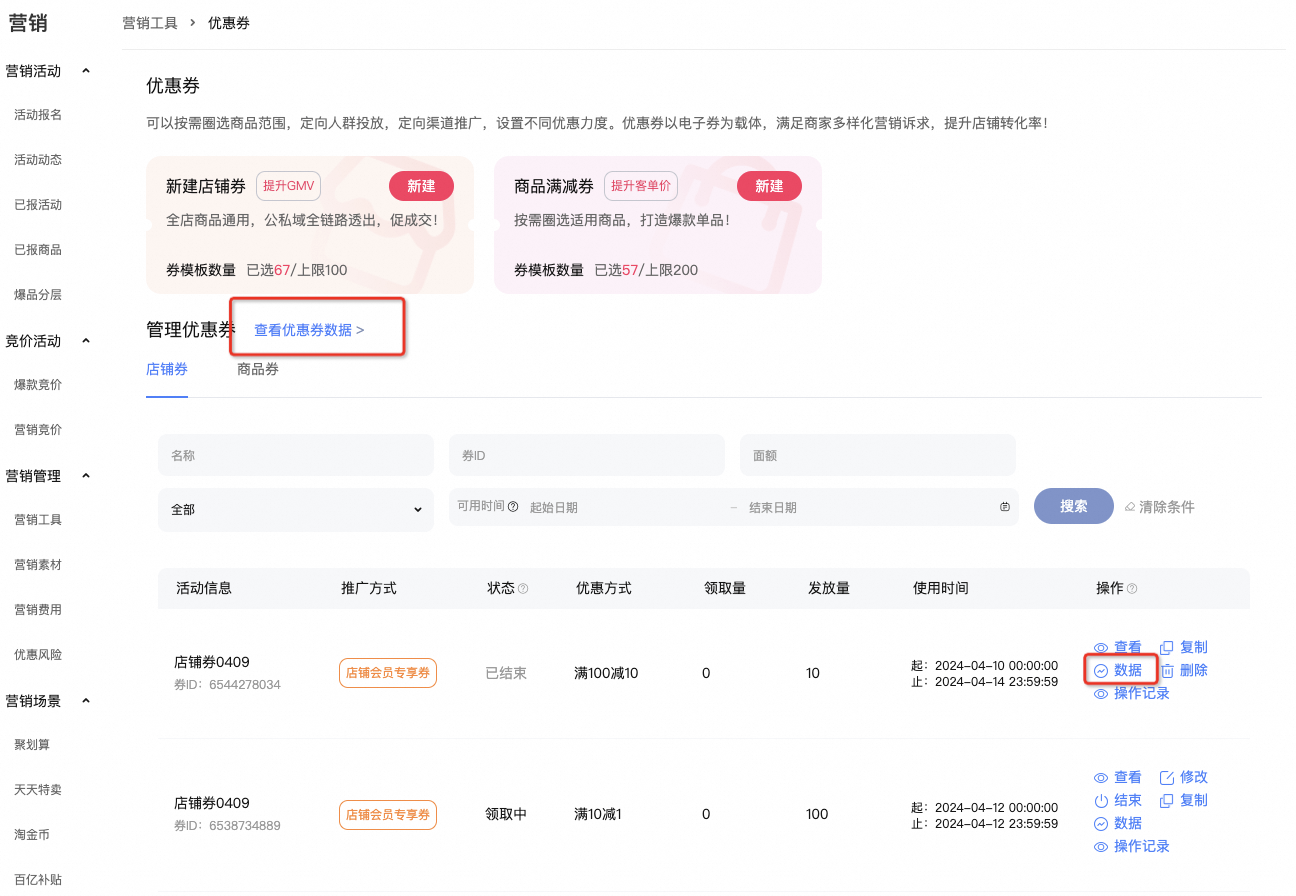Open 活动动态 in the sidebar
The image size is (1296, 896).
pyautogui.click(x=38, y=160)
